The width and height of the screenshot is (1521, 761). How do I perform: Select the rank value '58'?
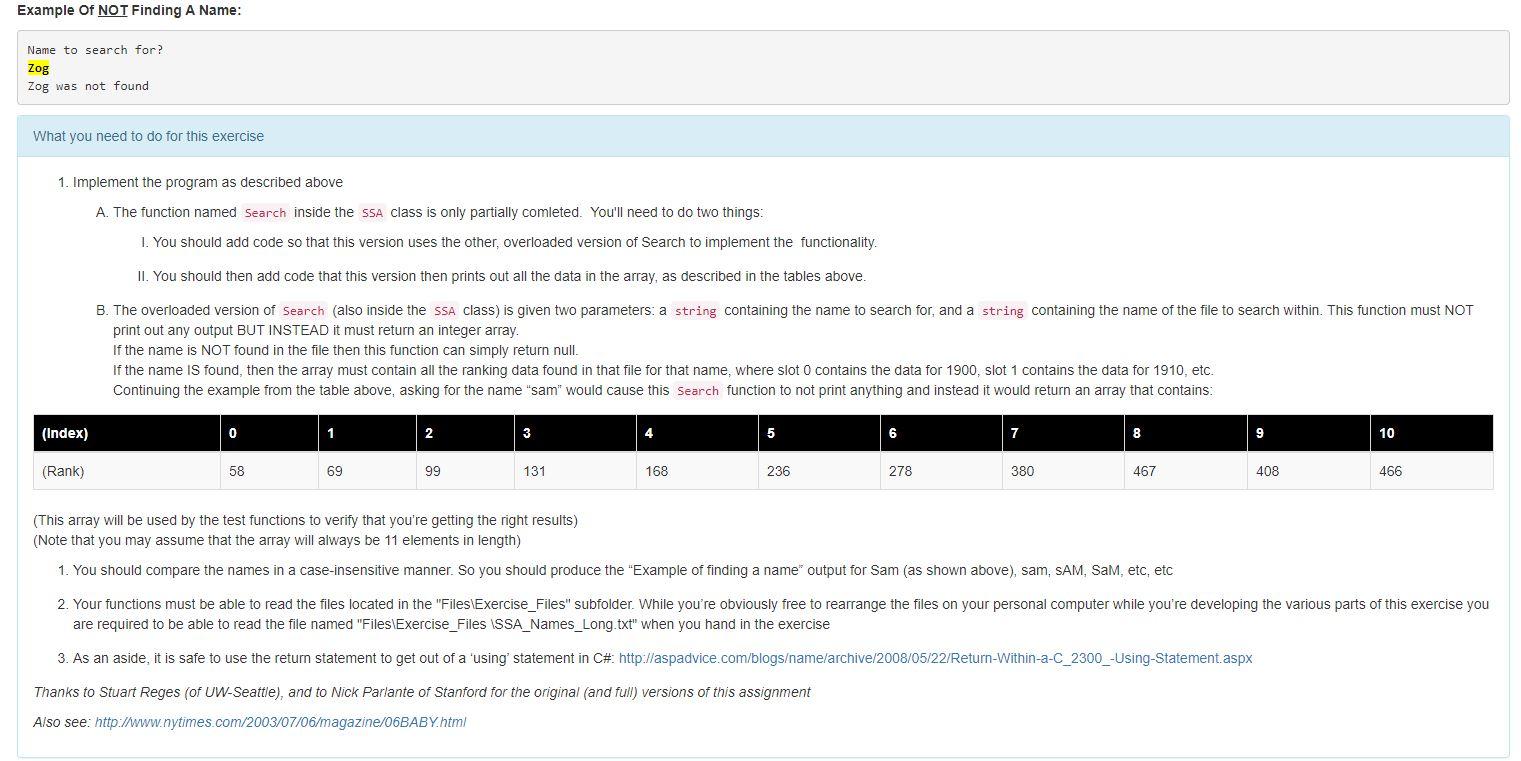point(237,471)
